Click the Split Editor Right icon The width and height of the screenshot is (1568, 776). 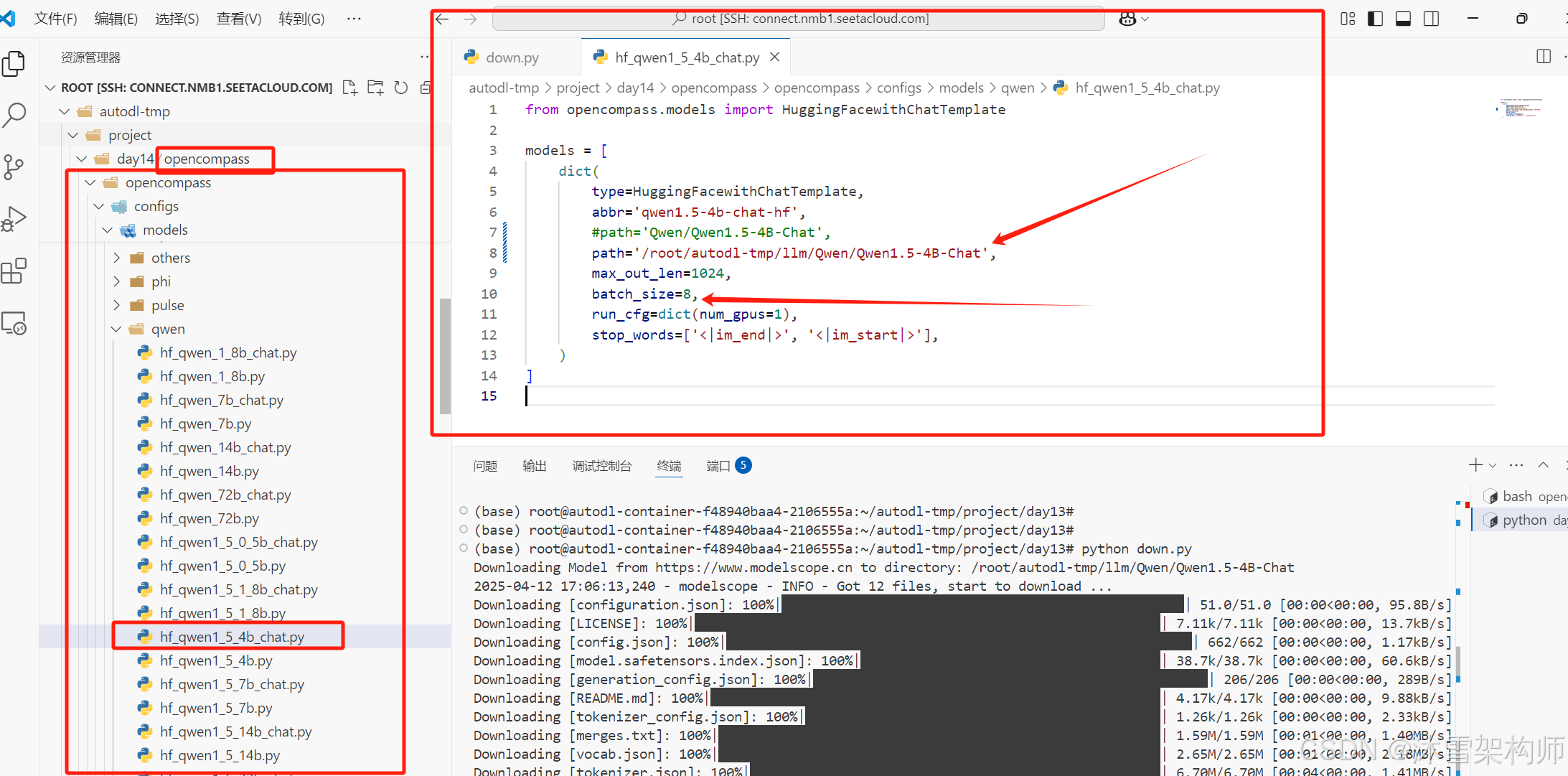tap(1544, 57)
